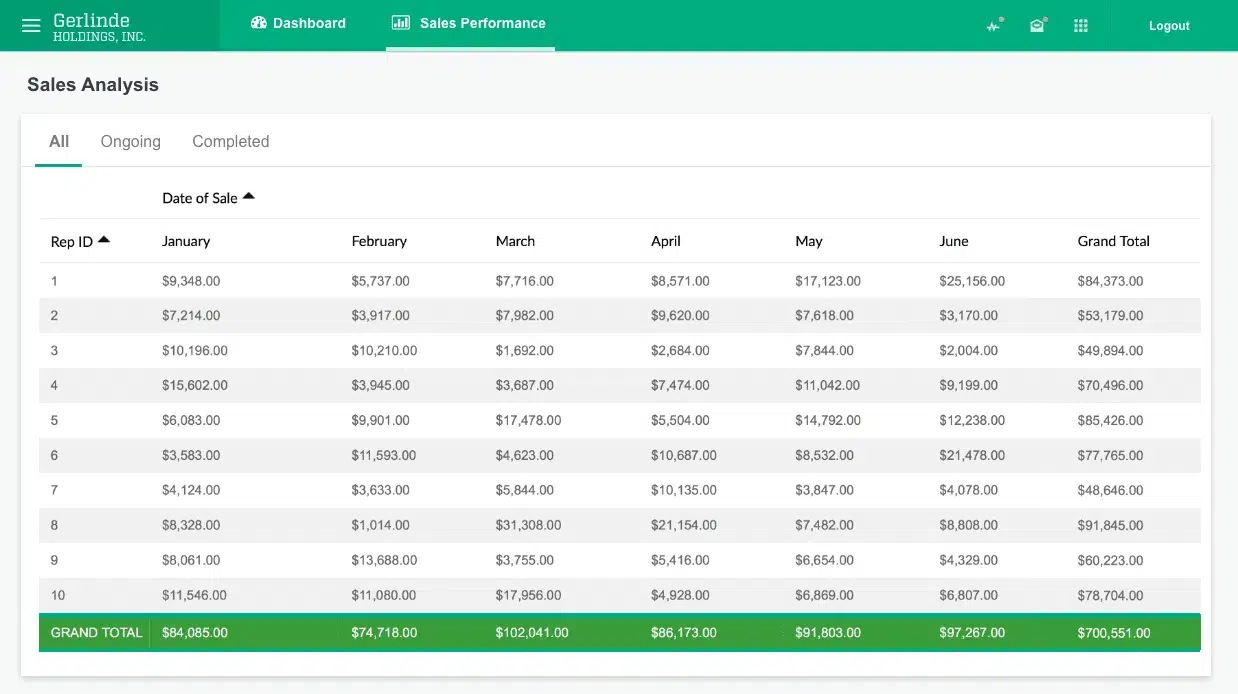
Task: Select Rep 5's Grand Total $85,426.00
Action: 1110,420
